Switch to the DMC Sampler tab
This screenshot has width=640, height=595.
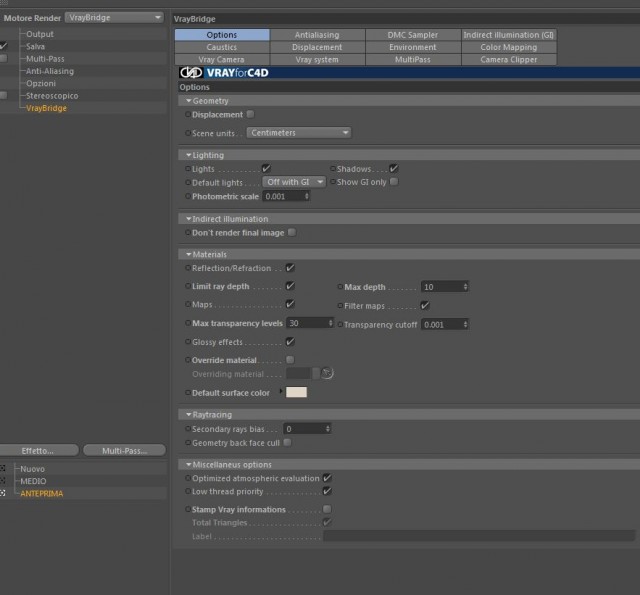click(x=413, y=35)
